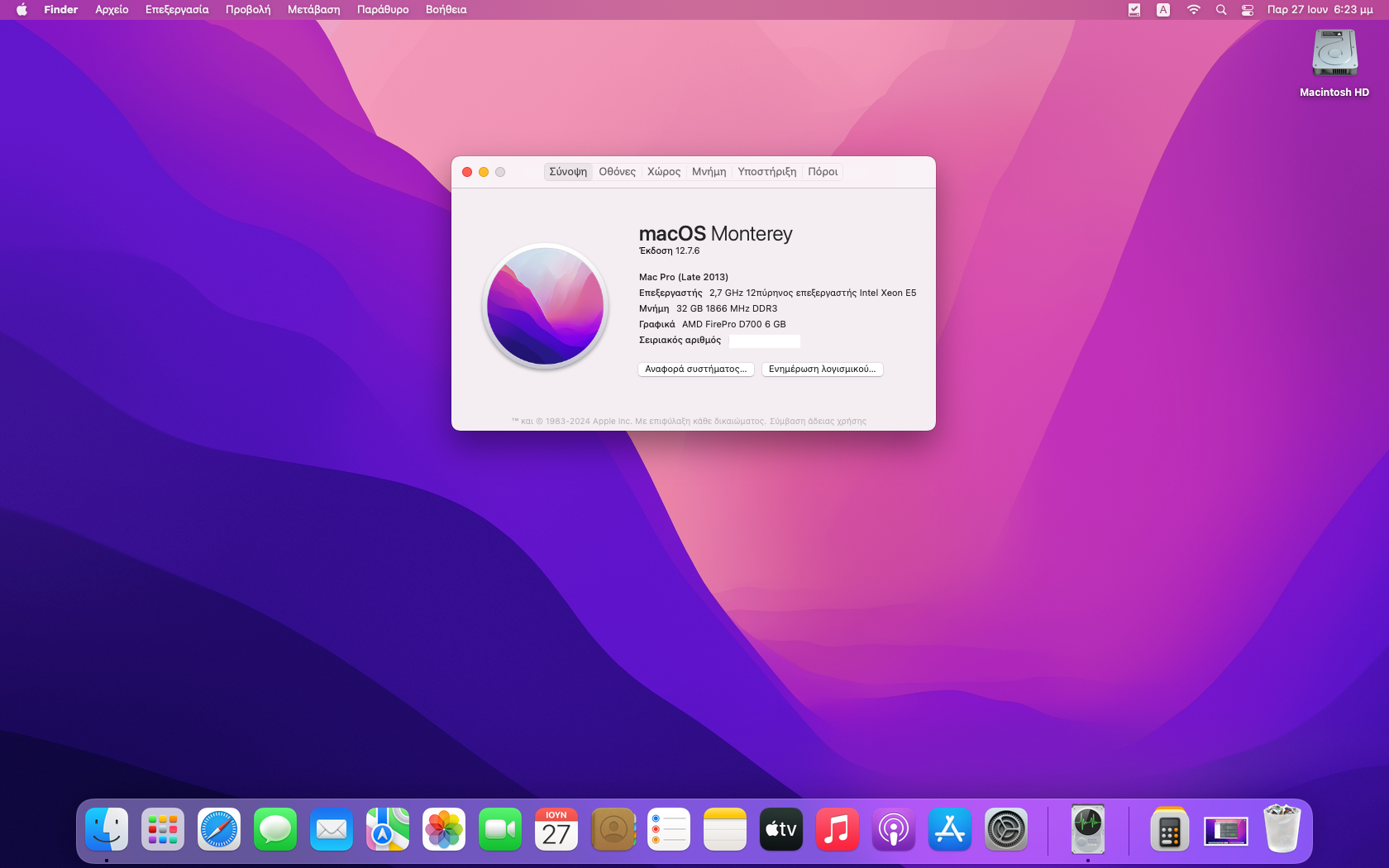Switch to the Πόροι tab
Screen dimensions: 1389x868
click(x=823, y=172)
